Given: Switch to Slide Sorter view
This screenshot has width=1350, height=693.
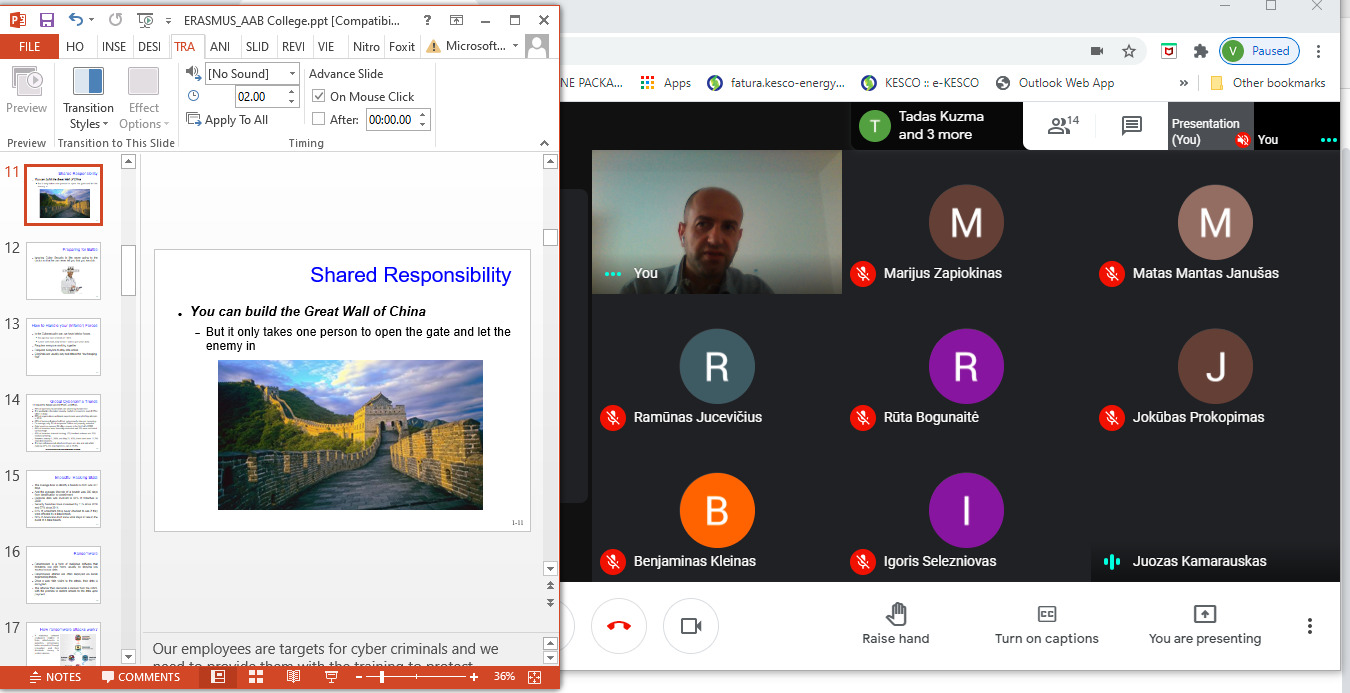Looking at the screenshot, I should tap(255, 677).
